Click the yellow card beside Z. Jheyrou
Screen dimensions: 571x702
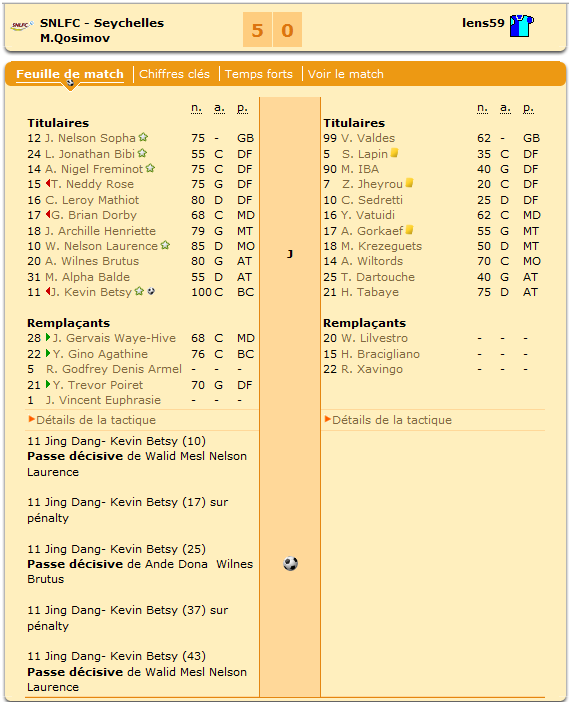[409, 183]
